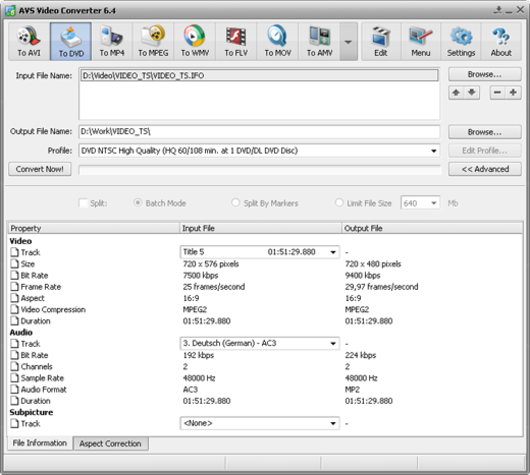Open the audio Track Deutsch dropdown
This screenshot has height=475, width=530.
[333, 343]
